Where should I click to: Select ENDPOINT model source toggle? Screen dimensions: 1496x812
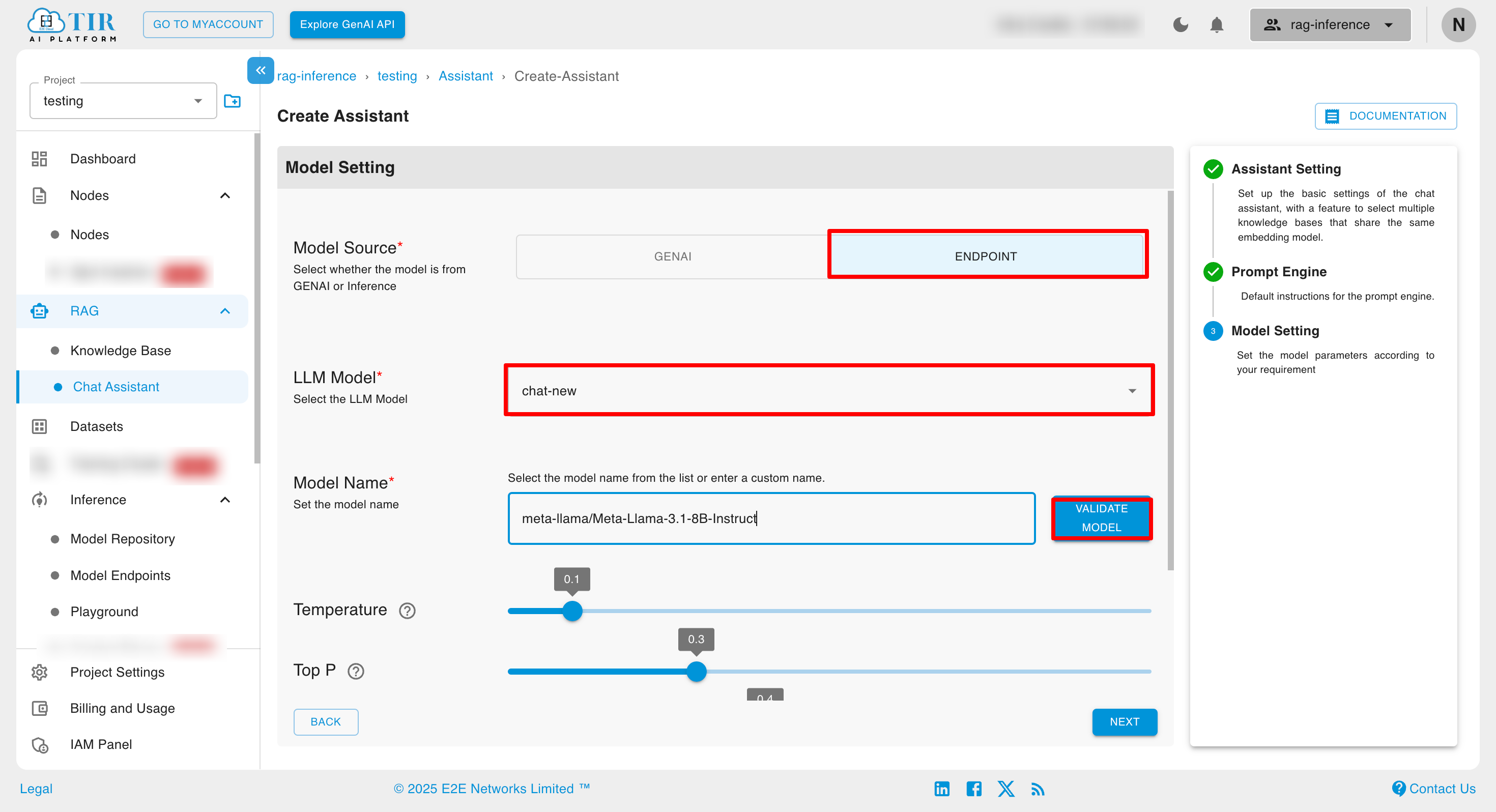984,255
